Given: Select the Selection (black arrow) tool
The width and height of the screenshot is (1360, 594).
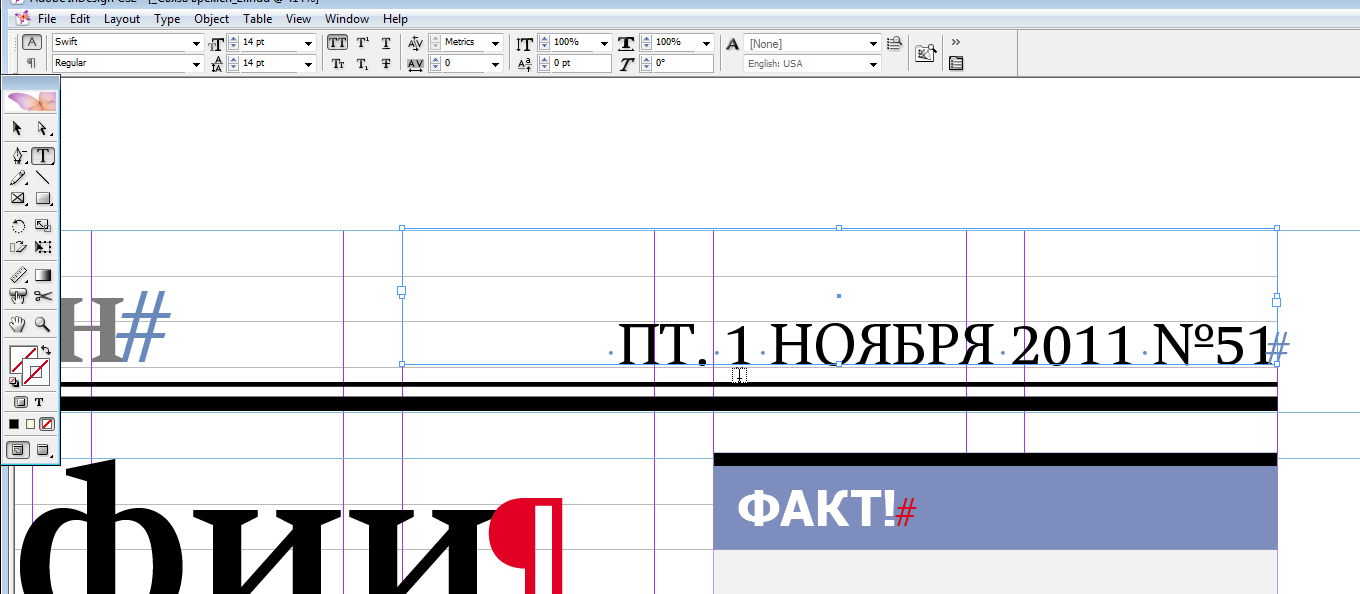Looking at the screenshot, I should pyautogui.click(x=18, y=129).
